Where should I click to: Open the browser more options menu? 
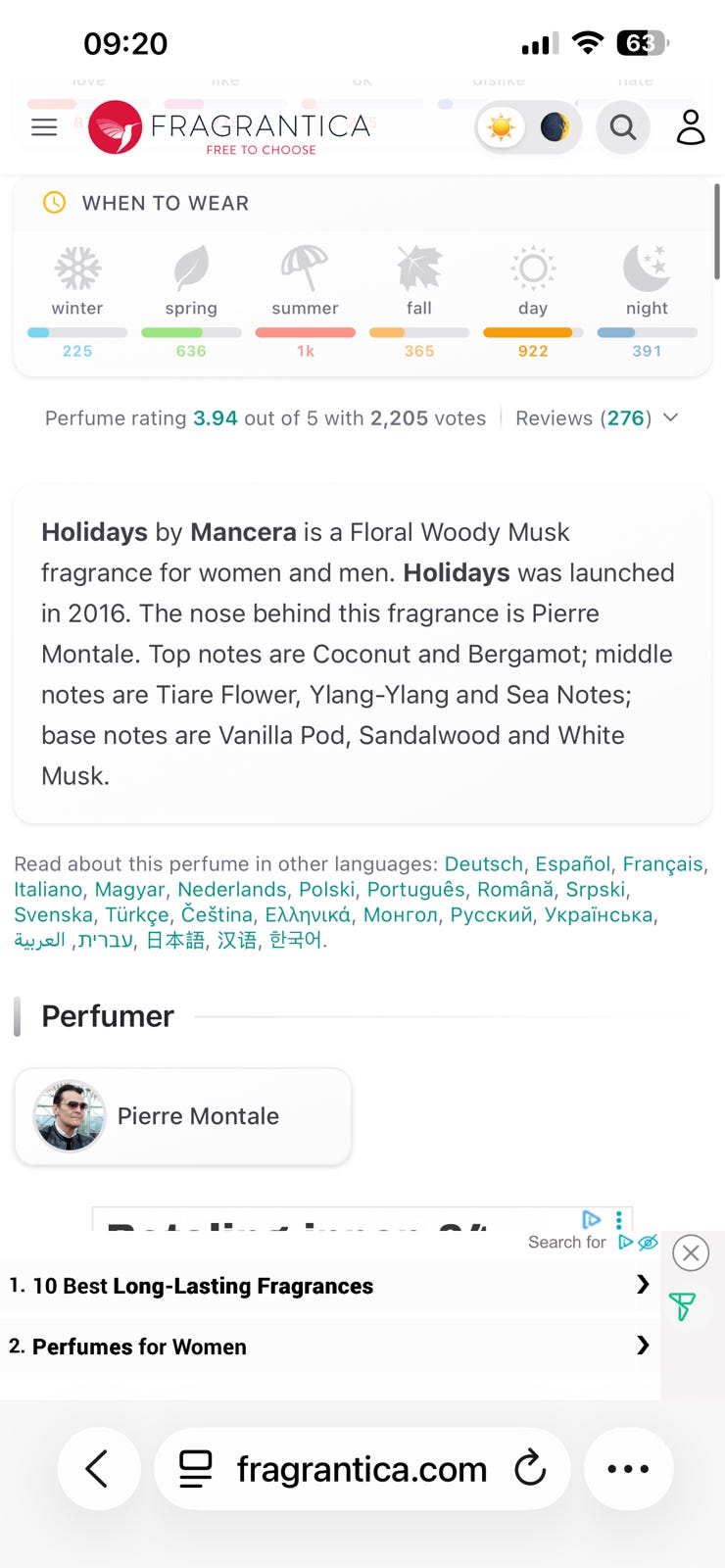[628, 1469]
